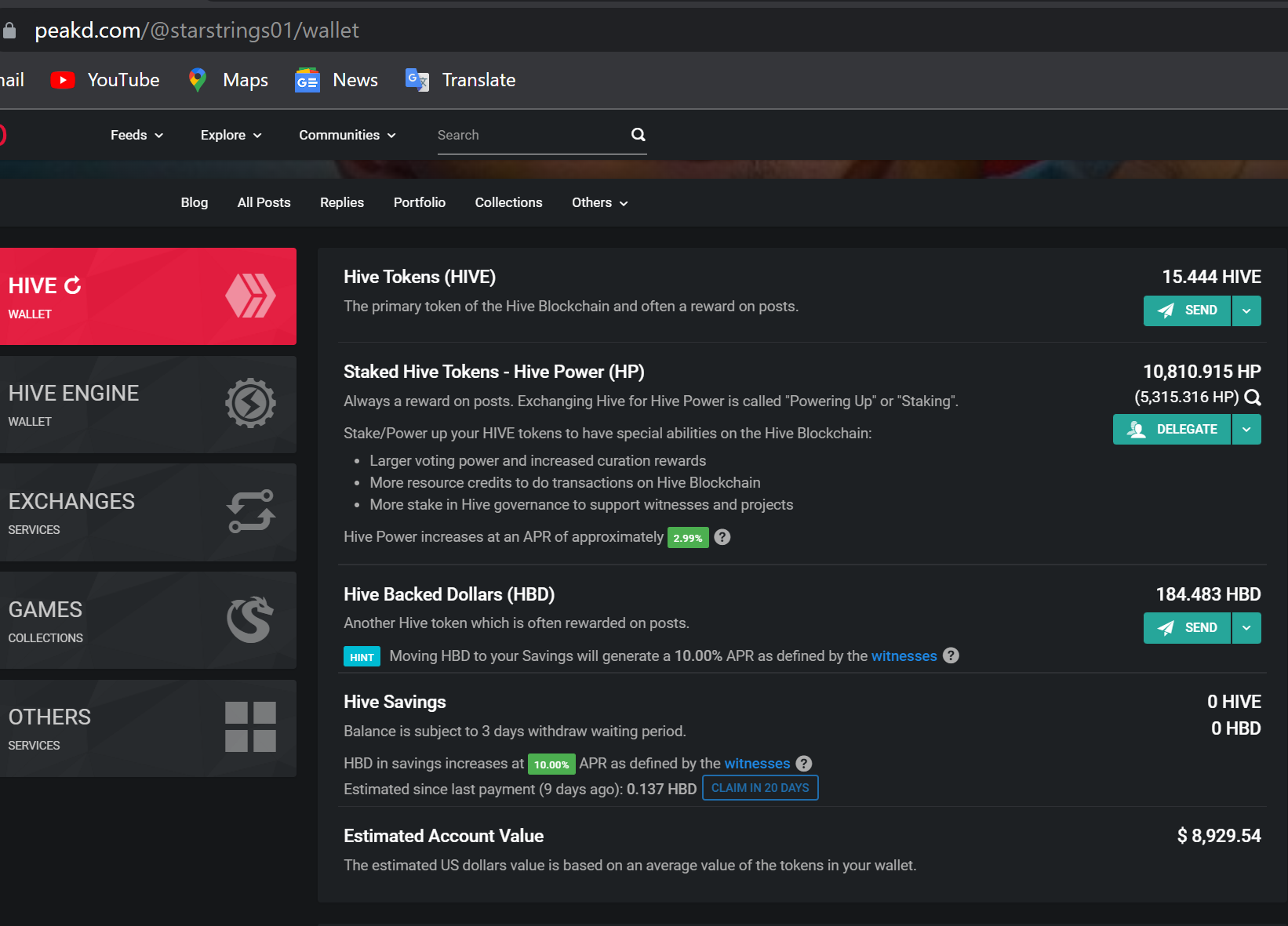1288x926 pixels.
Task: Click the Games dragon icon
Action: pos(251,619)
